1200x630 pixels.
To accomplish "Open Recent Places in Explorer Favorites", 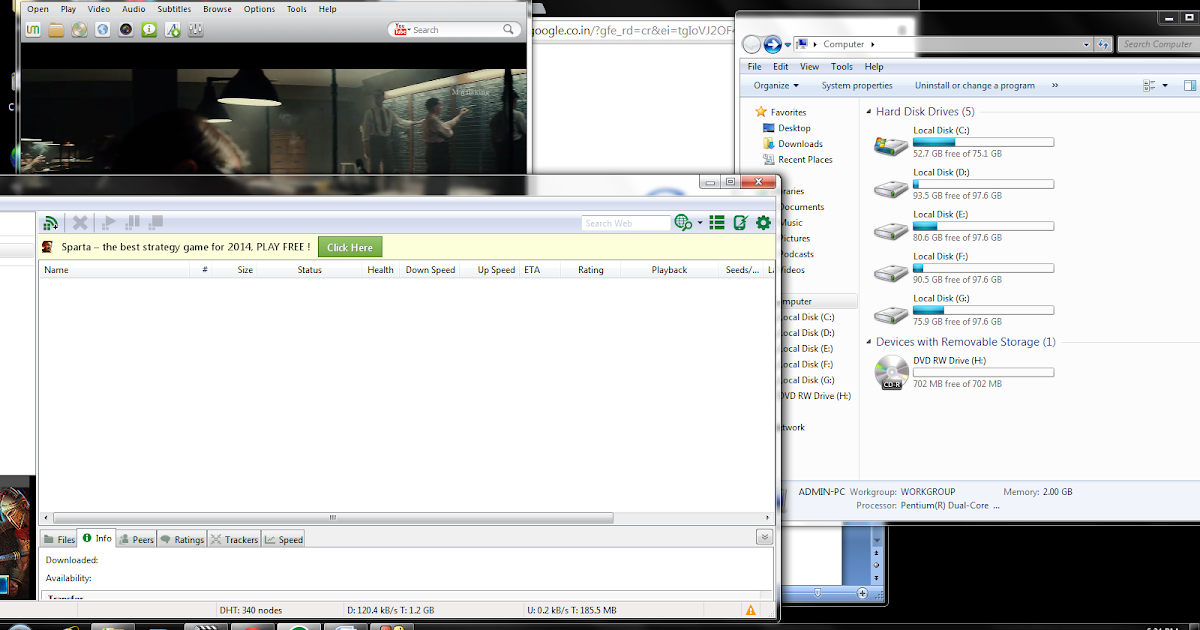I will tap(797, 160).
